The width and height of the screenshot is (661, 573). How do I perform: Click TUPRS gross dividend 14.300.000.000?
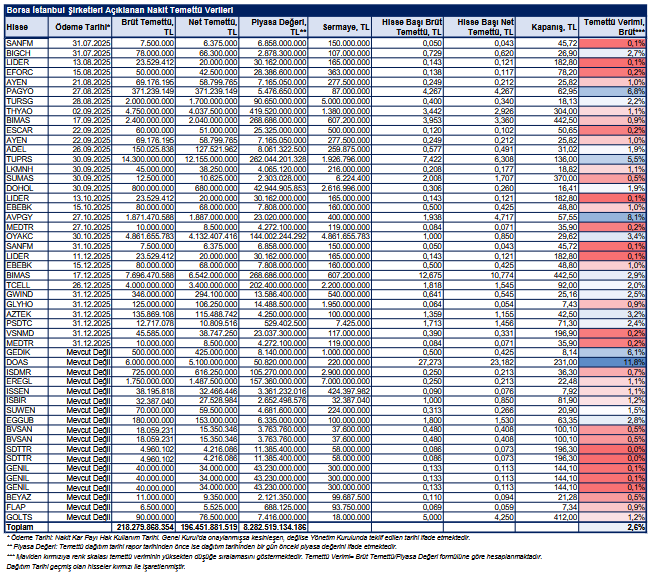pos(144,159)
